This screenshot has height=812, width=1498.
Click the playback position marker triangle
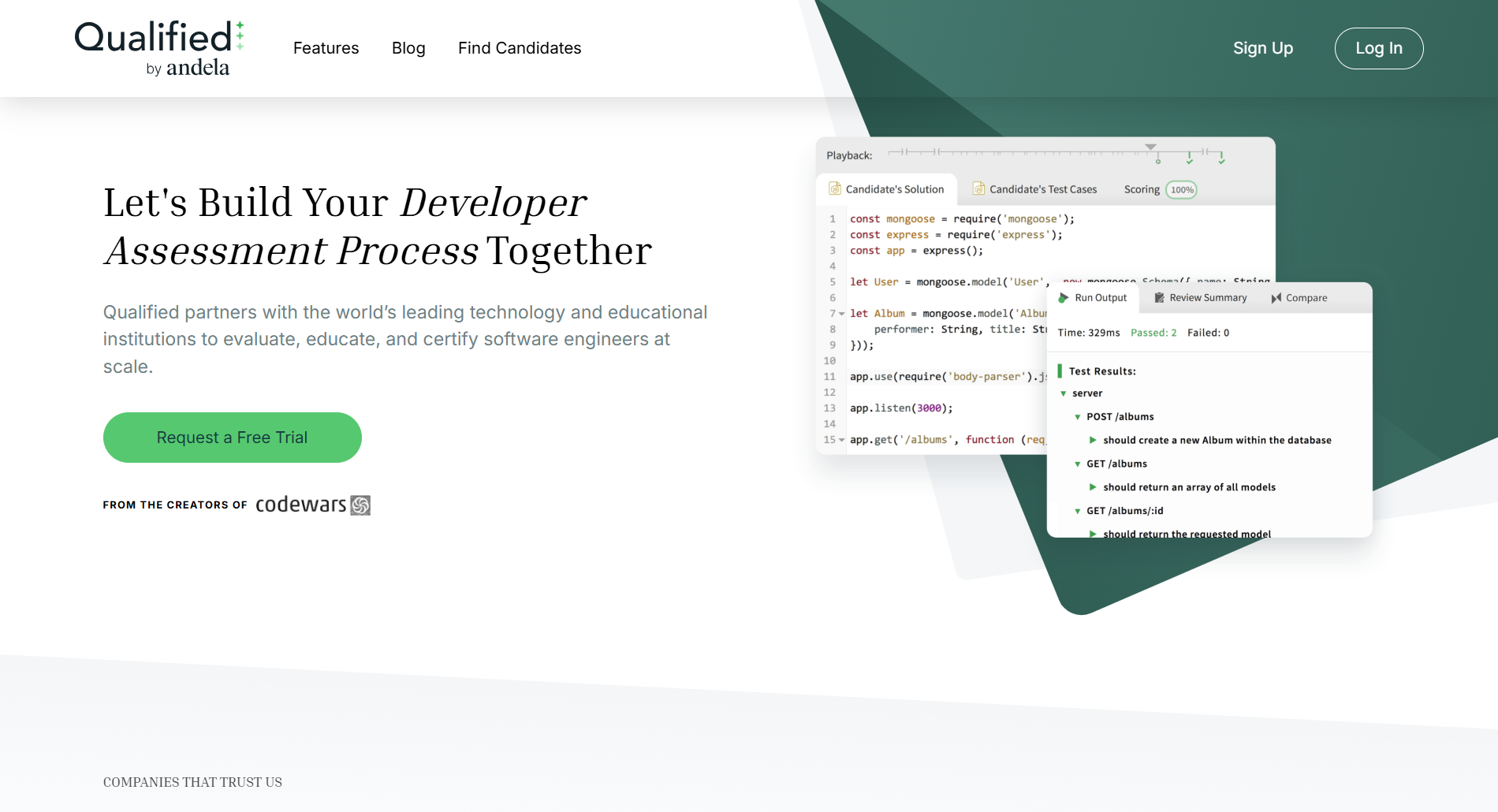pyautogui.click(x=1151, y=147)
